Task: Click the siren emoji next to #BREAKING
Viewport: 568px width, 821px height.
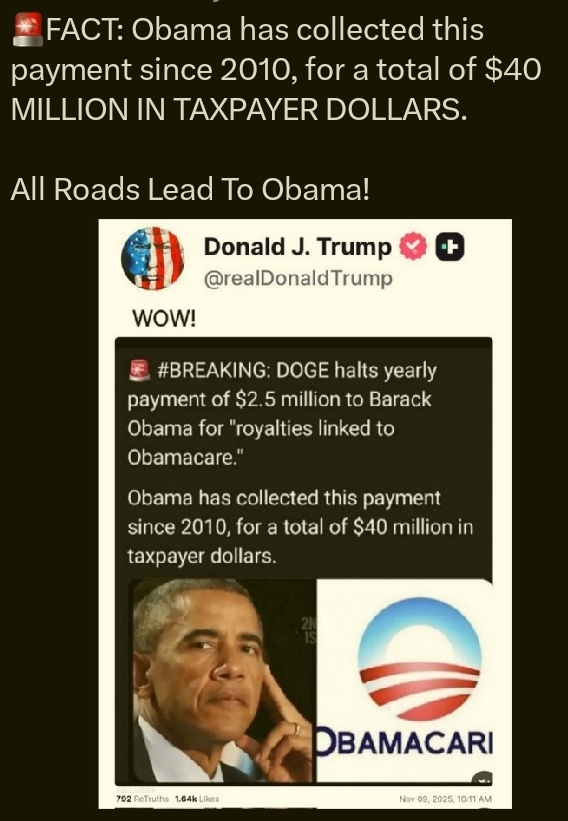Action: pos(139,370)
